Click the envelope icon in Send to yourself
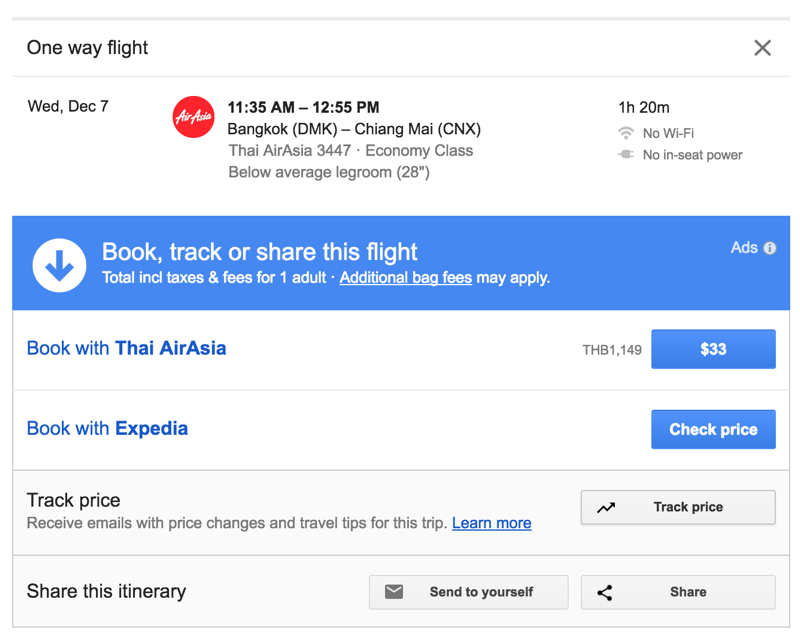The height and width of the screenshot is (641, 800). pos(394,592)
